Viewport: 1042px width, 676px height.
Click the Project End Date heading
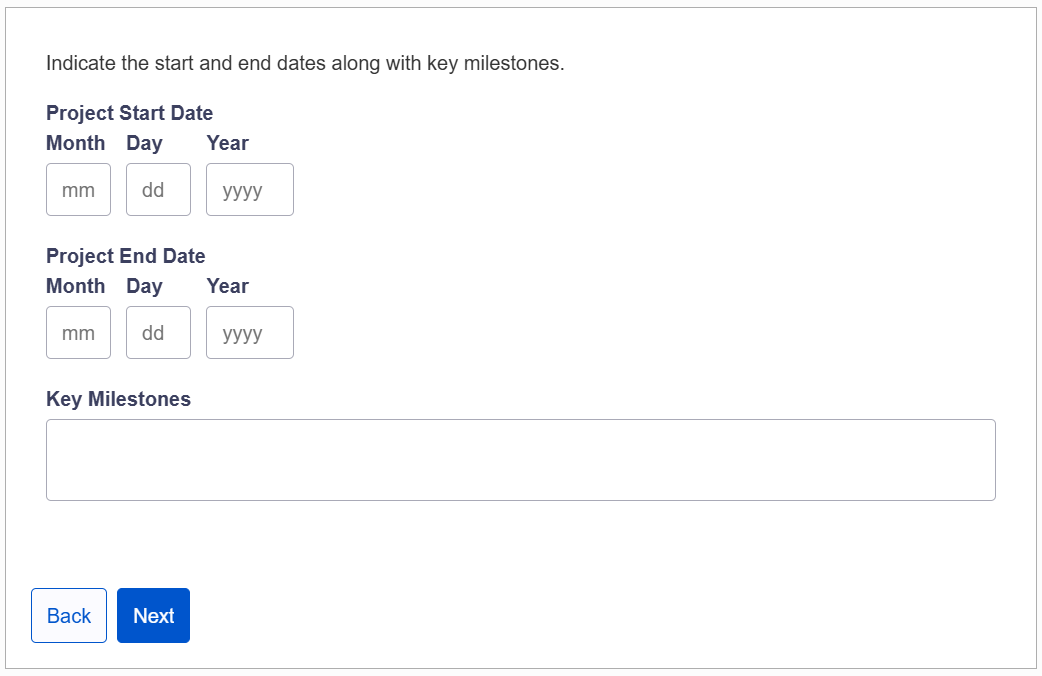coord(125,256)
